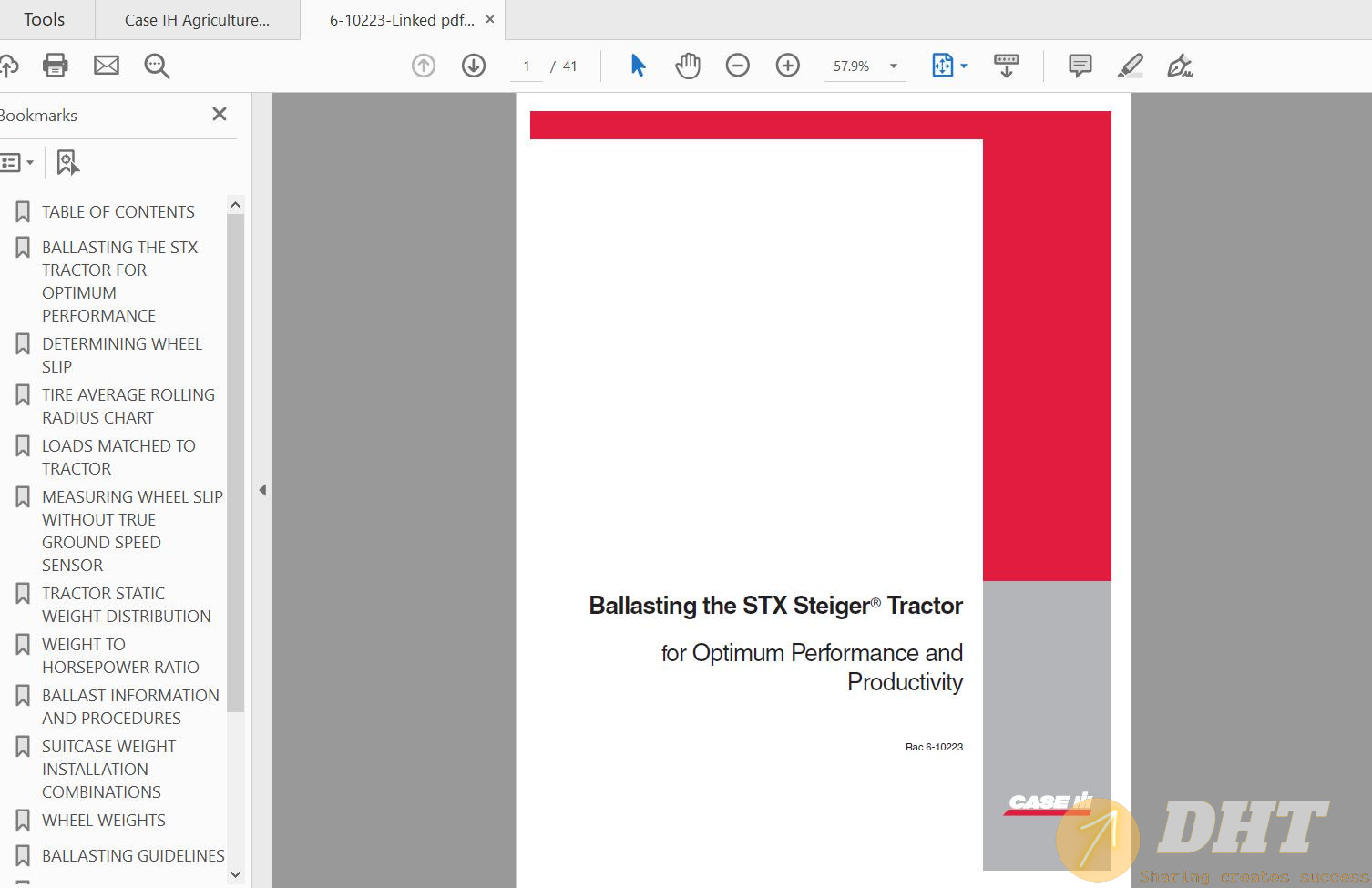Activate the Hand pan tool
Viewport: 1372px width, 888px height.
tap(688, 66)
